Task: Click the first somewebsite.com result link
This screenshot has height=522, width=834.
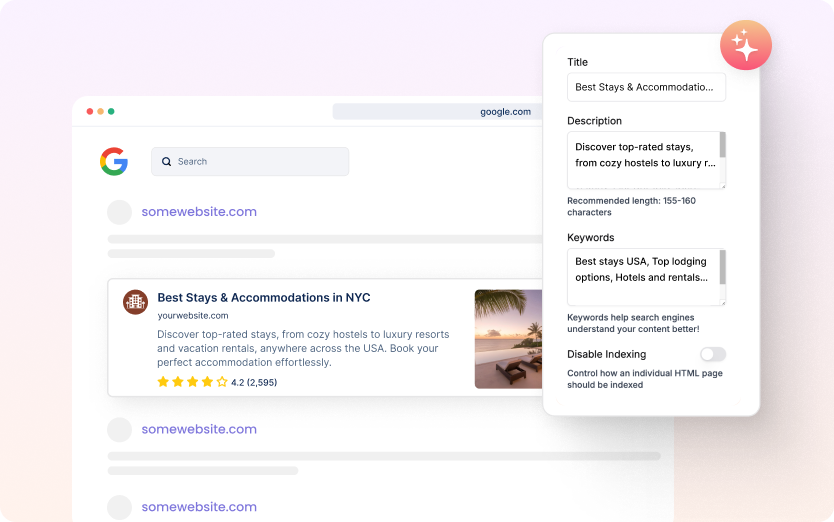Action: pyautogui.click(x=199, y=212)
